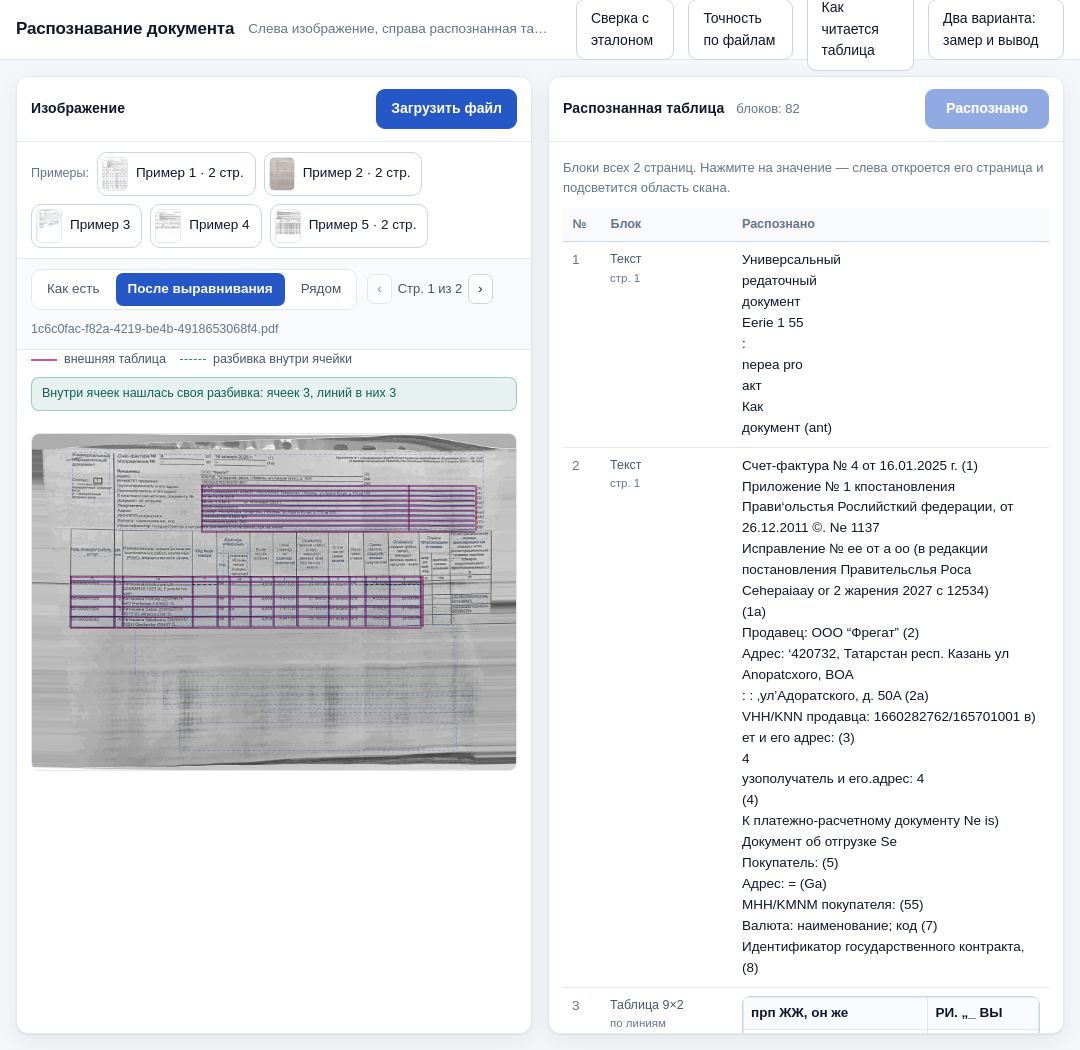The width and height of the screenshot is (1080, 1050).
Task: Open Два варианта: замер и вывод
Action: point(995,30)
